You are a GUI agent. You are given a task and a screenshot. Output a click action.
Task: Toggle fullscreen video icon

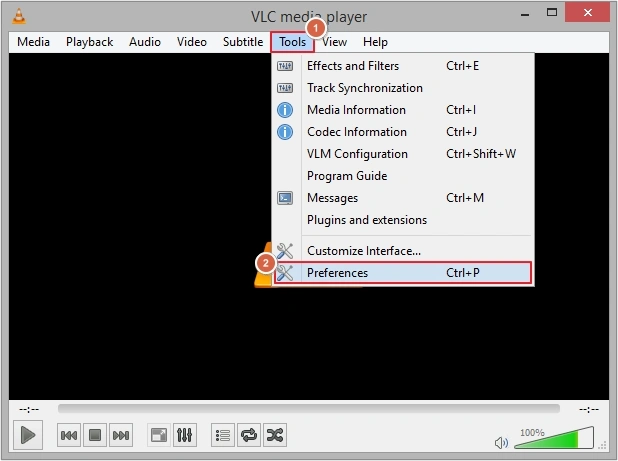(x=159, y=435)
